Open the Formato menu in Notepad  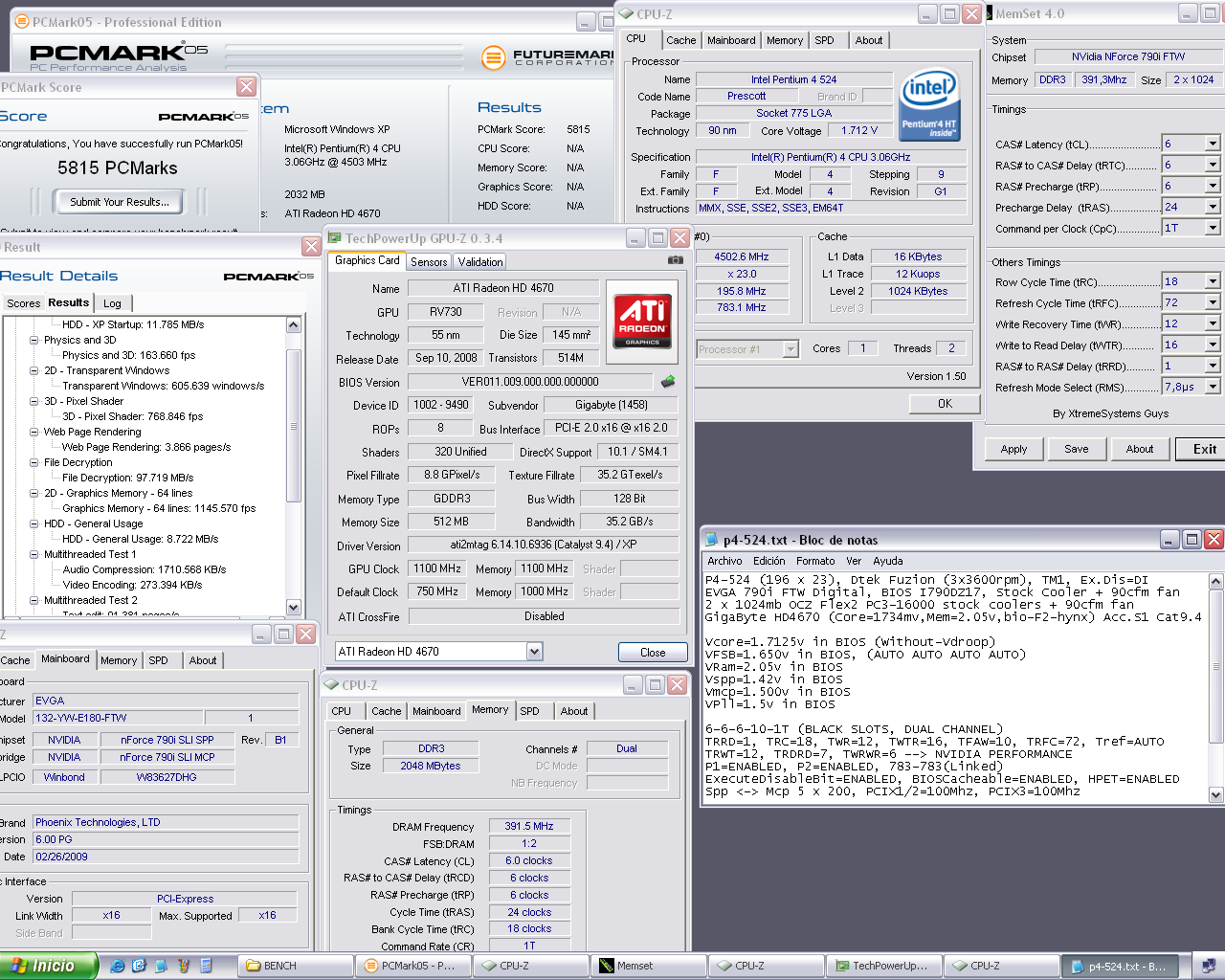coord(815,561)
